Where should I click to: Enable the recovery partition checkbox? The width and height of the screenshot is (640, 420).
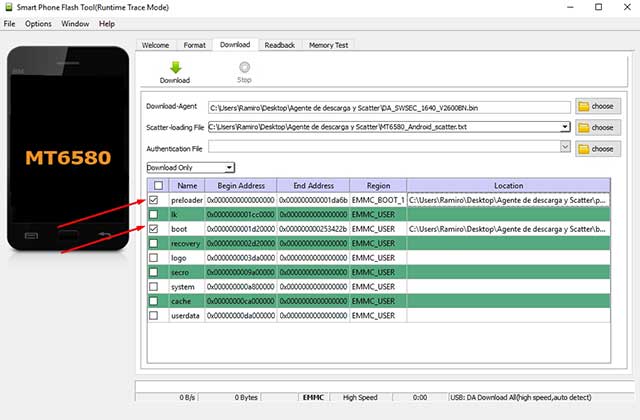153,243
